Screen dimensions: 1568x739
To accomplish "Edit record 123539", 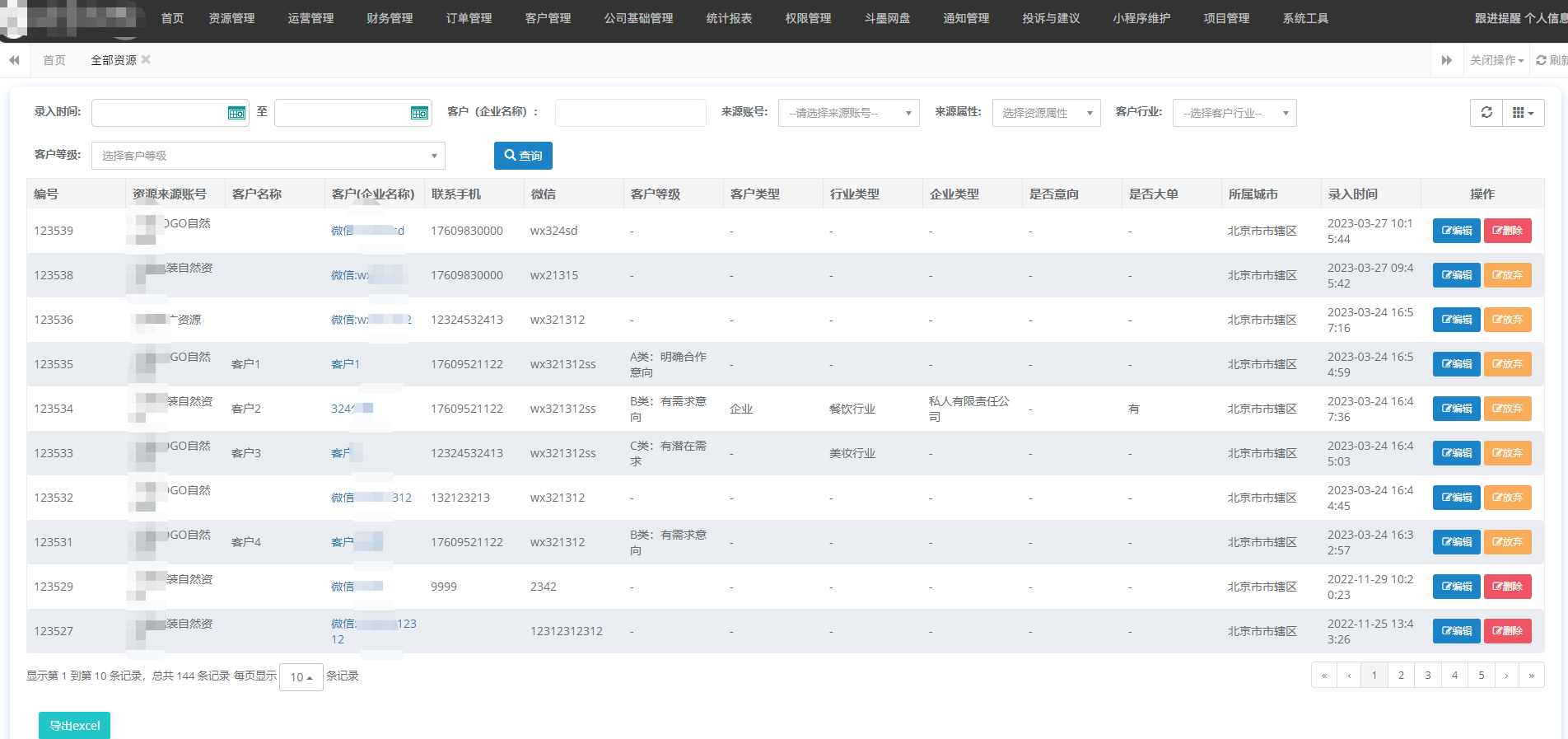I will coord(1456,231).
